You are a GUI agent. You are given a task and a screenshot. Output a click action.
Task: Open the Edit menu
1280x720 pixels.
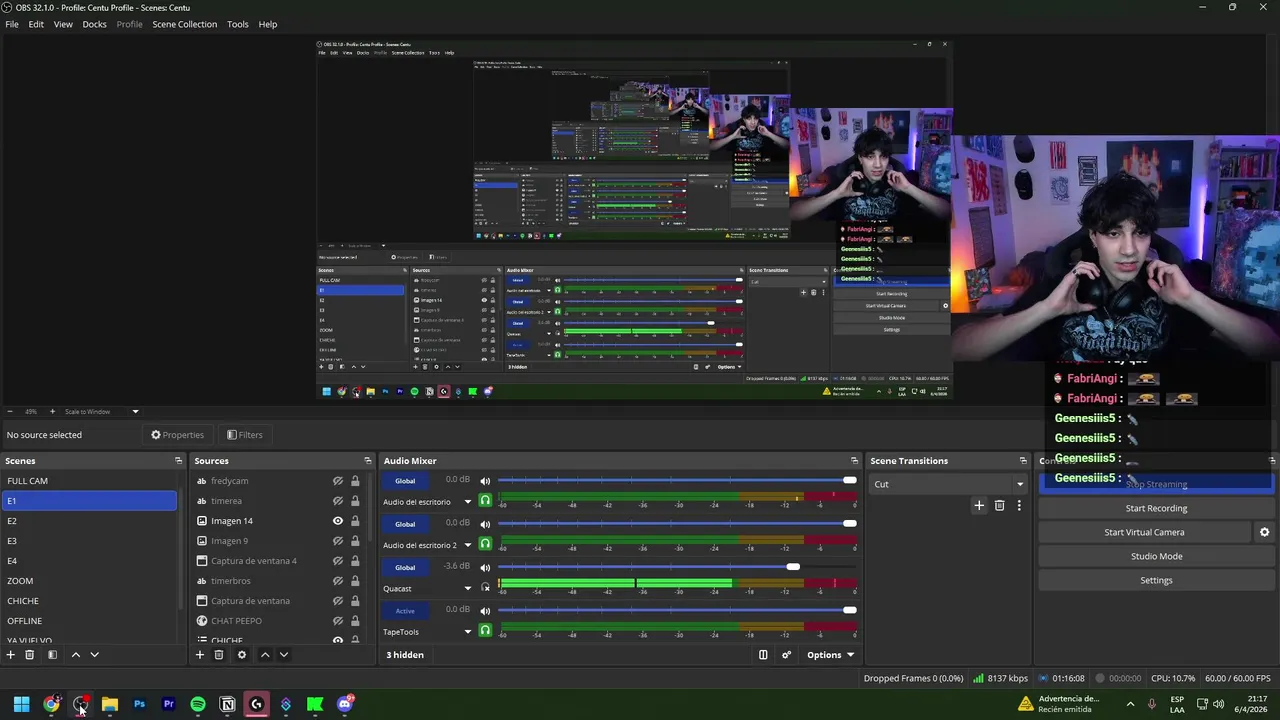[x=36, y=24]
